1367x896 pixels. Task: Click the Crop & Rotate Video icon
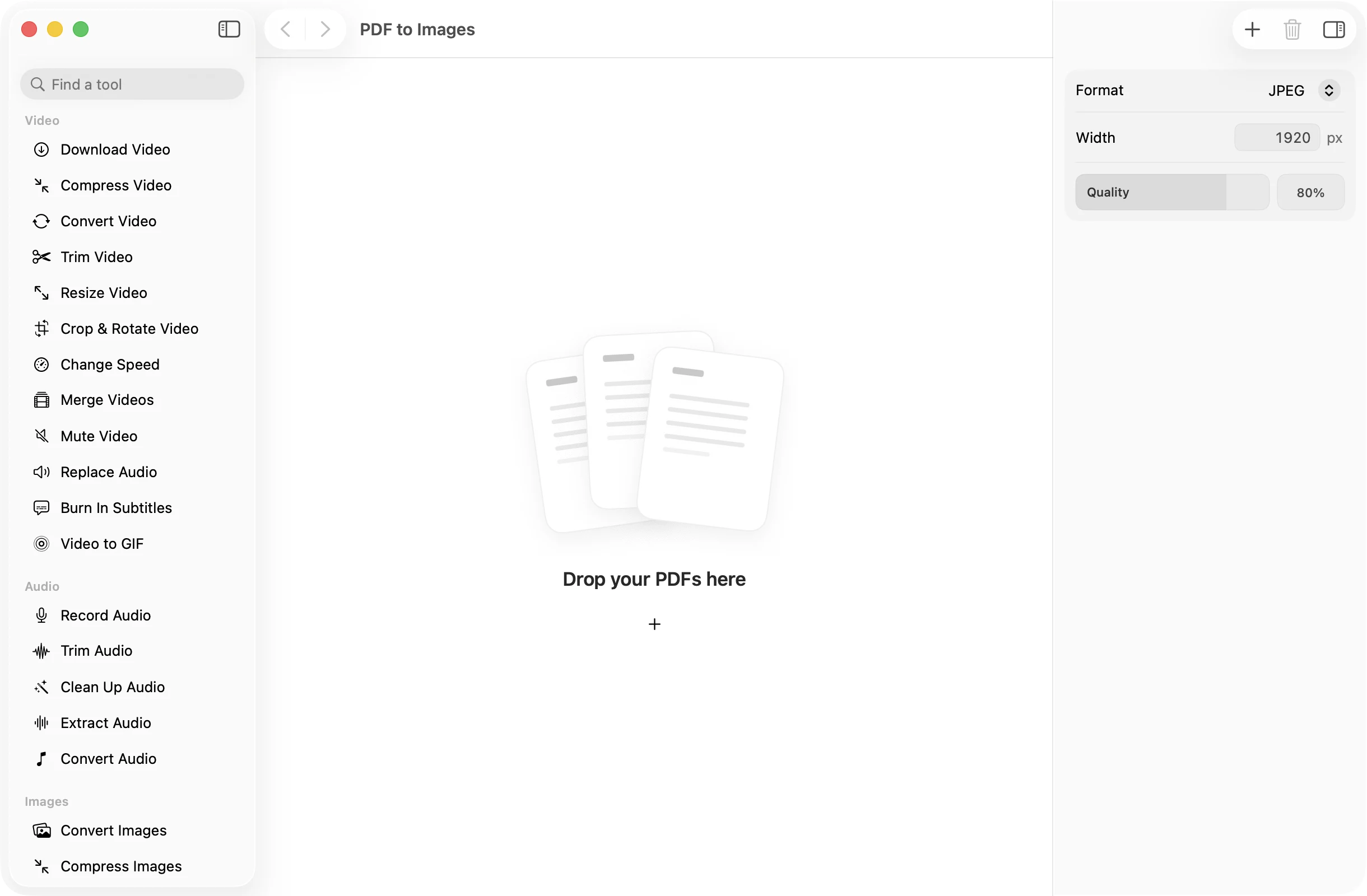tap(41, 328)
